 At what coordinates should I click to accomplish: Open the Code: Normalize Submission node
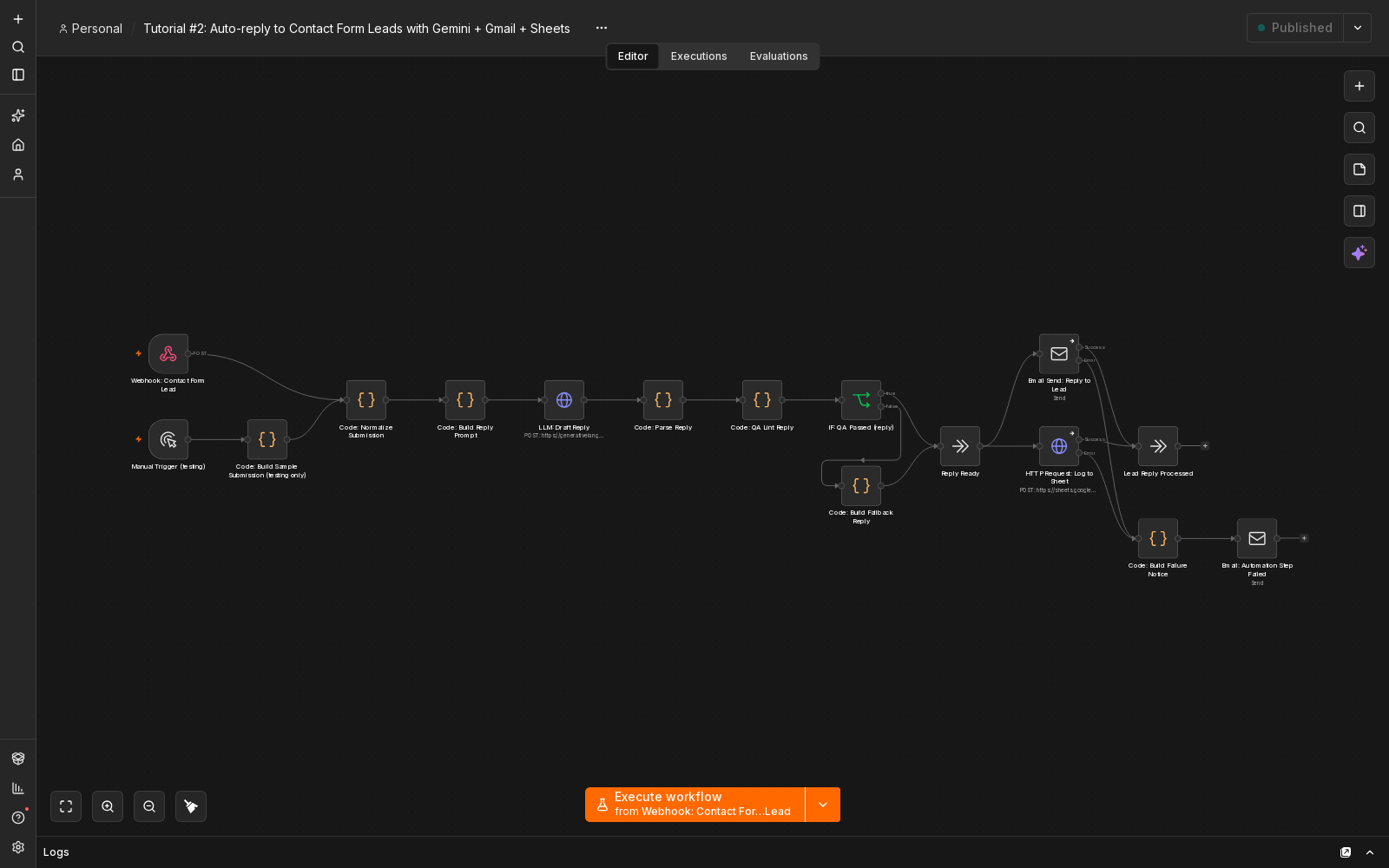coord(366,400)
